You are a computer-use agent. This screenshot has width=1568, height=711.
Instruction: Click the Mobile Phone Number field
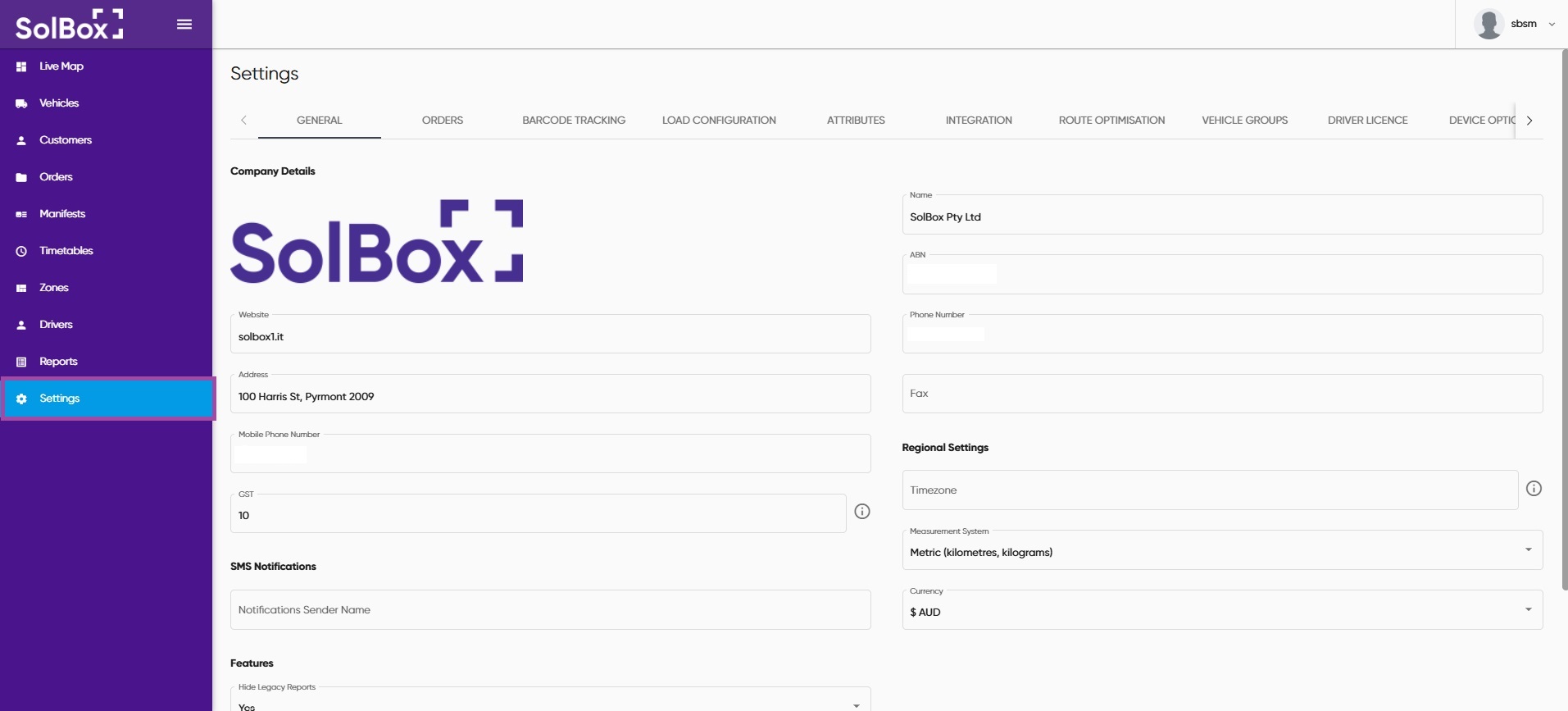click(x=550, y=454)
